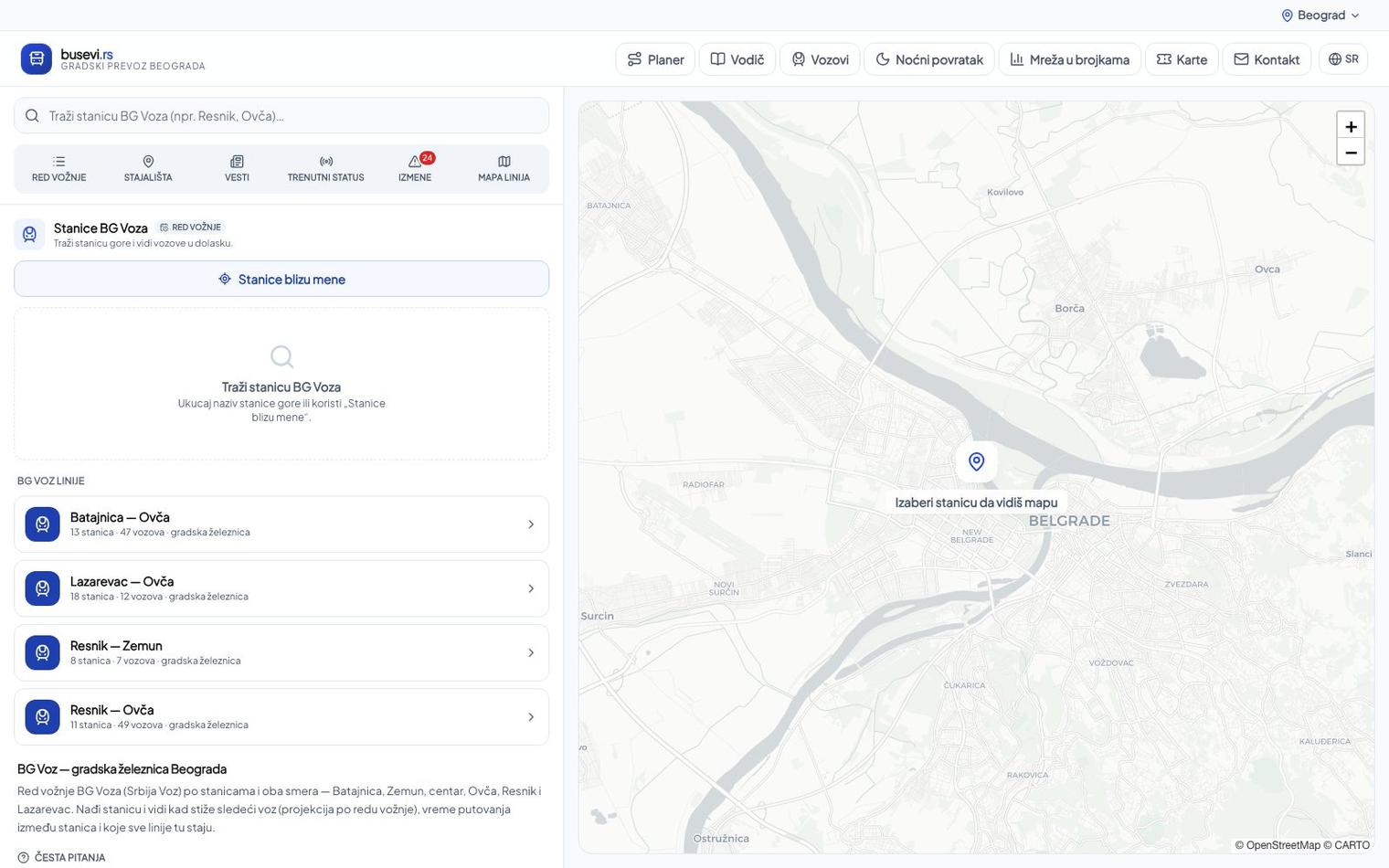Click the BG Voz — gradska železnica Beograda heading
Viewport: 1389px width, 868px height.
(x=122, y=769)
